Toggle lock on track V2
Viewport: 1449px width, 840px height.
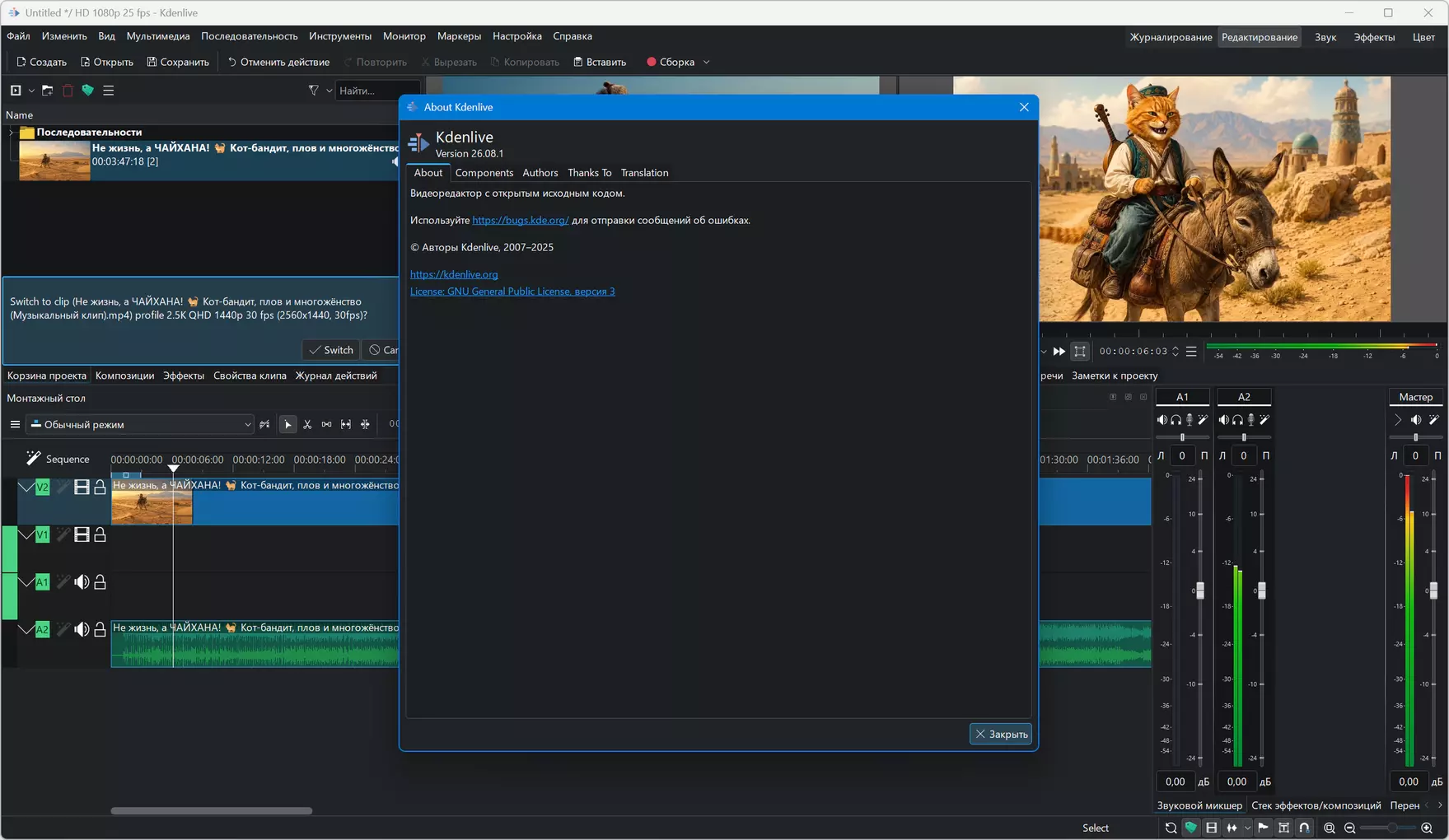click(100, 488)
